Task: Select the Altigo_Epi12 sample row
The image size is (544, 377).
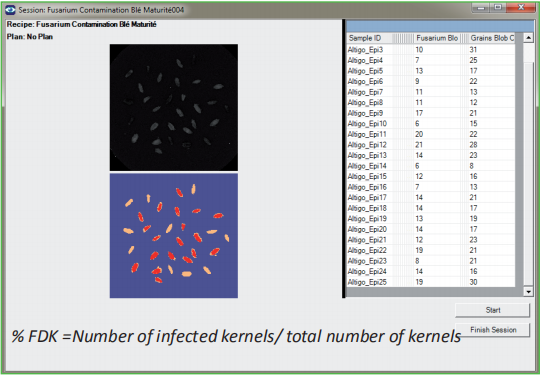Action: click(x=431, y=145)
